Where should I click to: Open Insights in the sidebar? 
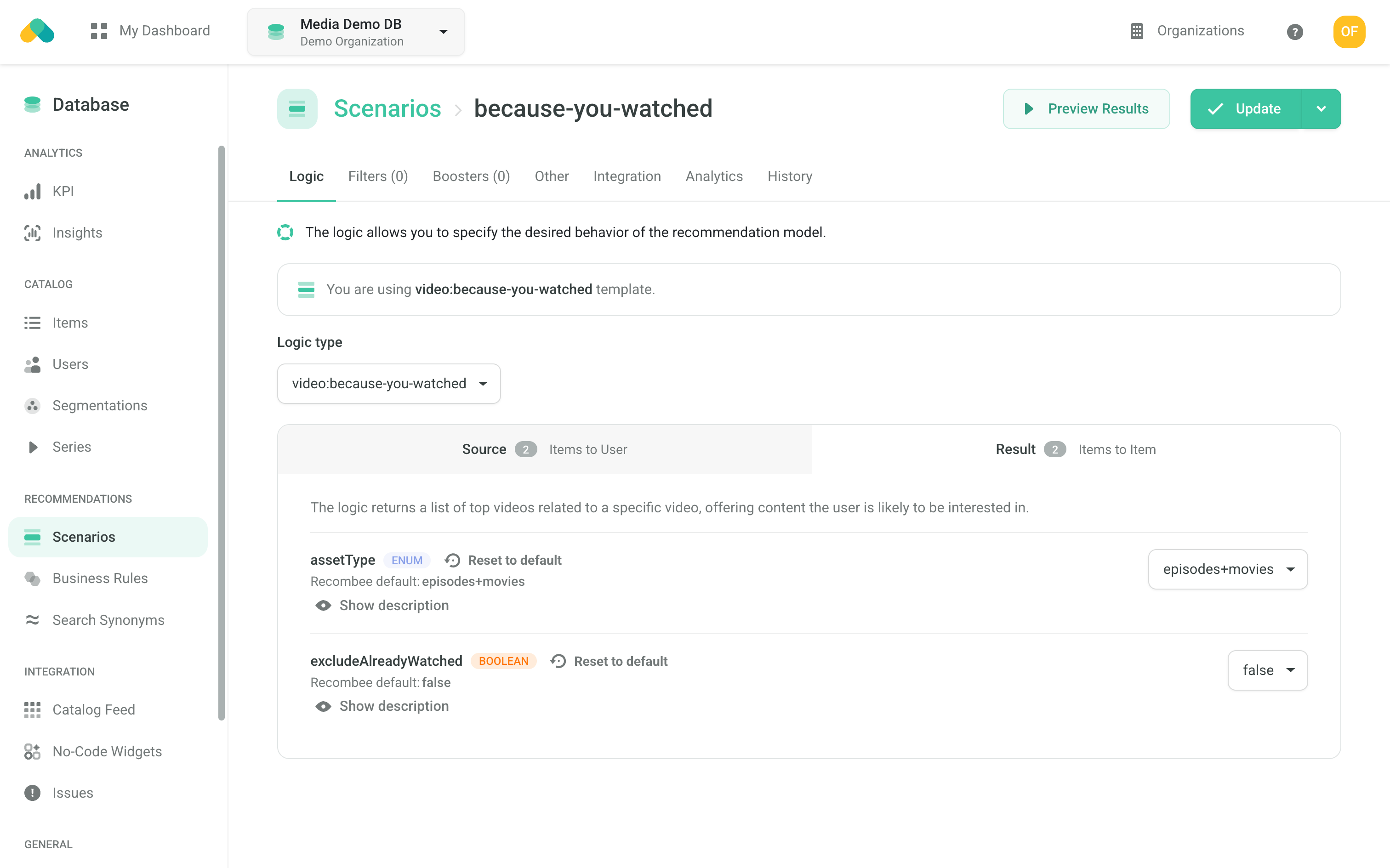tap(77, 233)
